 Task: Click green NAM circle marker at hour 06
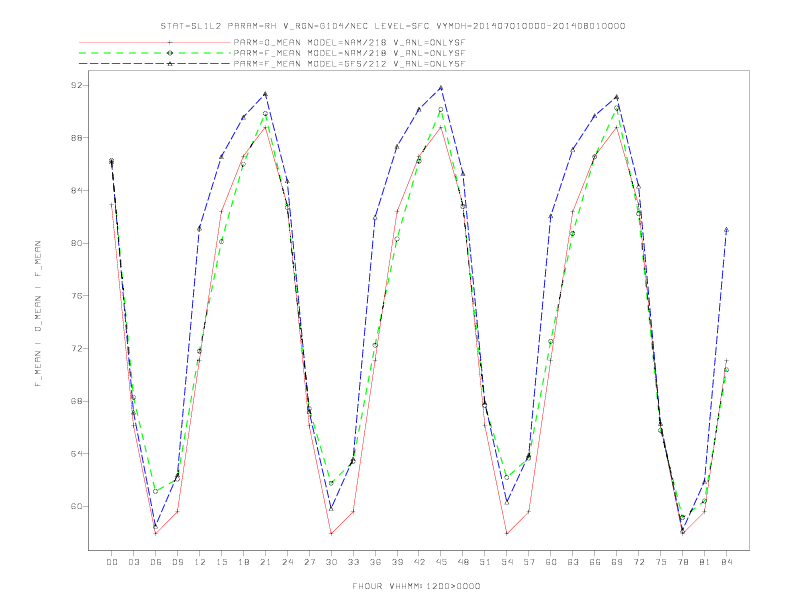coord(156,491)
